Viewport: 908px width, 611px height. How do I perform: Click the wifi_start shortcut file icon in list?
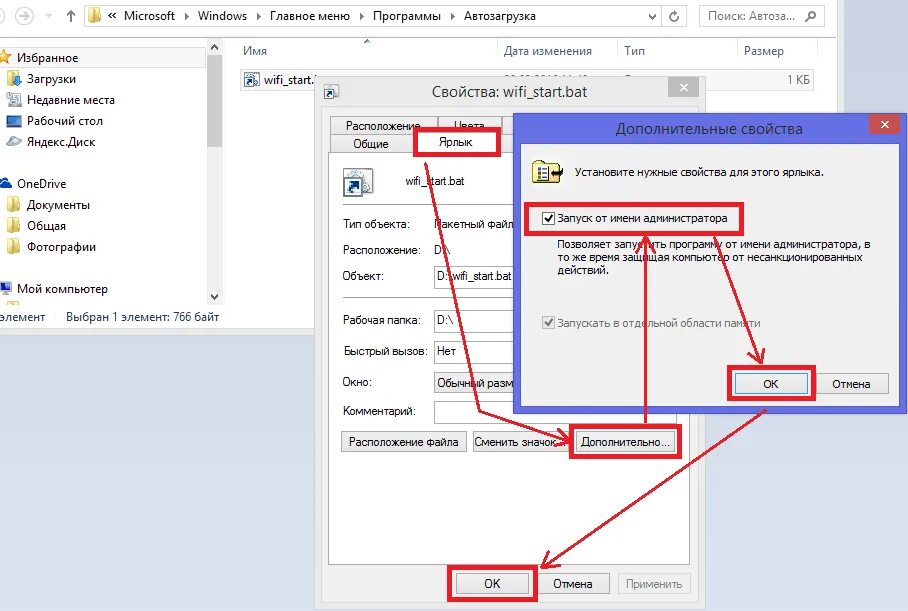(x=251, y=79)
